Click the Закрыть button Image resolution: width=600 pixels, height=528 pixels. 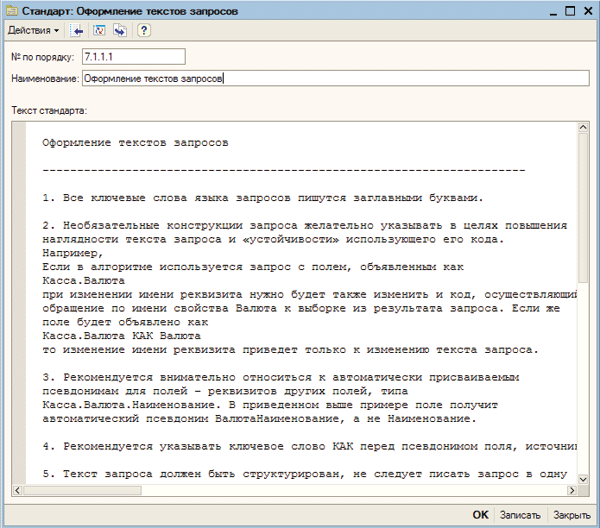pyautogui.click(x=572, y=515)
